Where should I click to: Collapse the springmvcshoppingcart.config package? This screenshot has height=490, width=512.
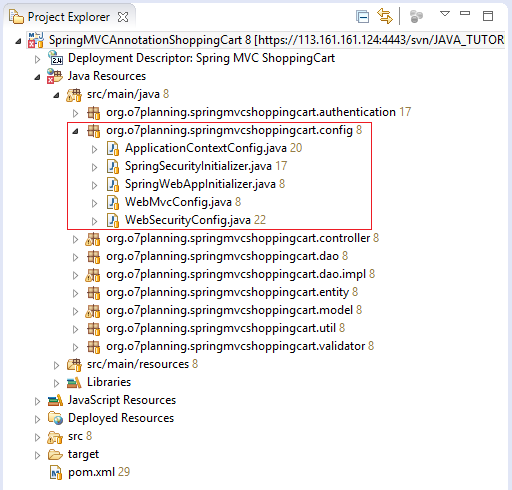(76, 131)
